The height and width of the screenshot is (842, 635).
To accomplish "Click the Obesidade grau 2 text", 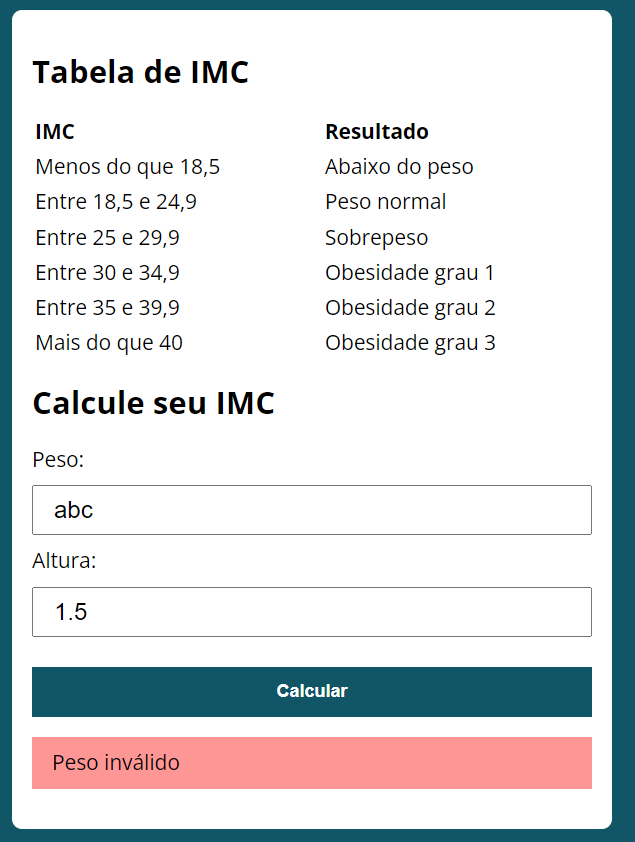I will 408,307.
